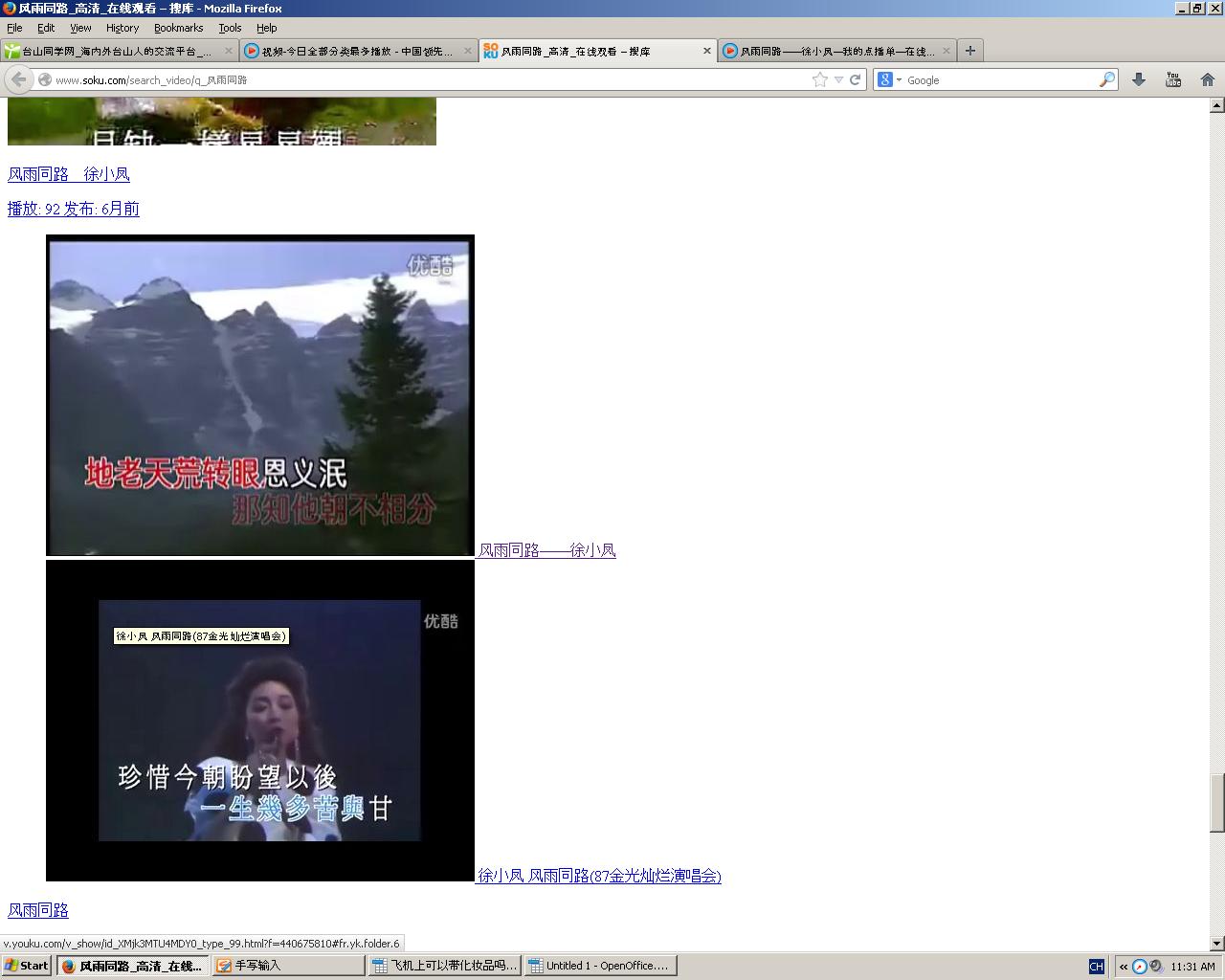Click the vertical scrollbar up arrow
This screenshot has height=980, width=1225.
point(1217,105)
